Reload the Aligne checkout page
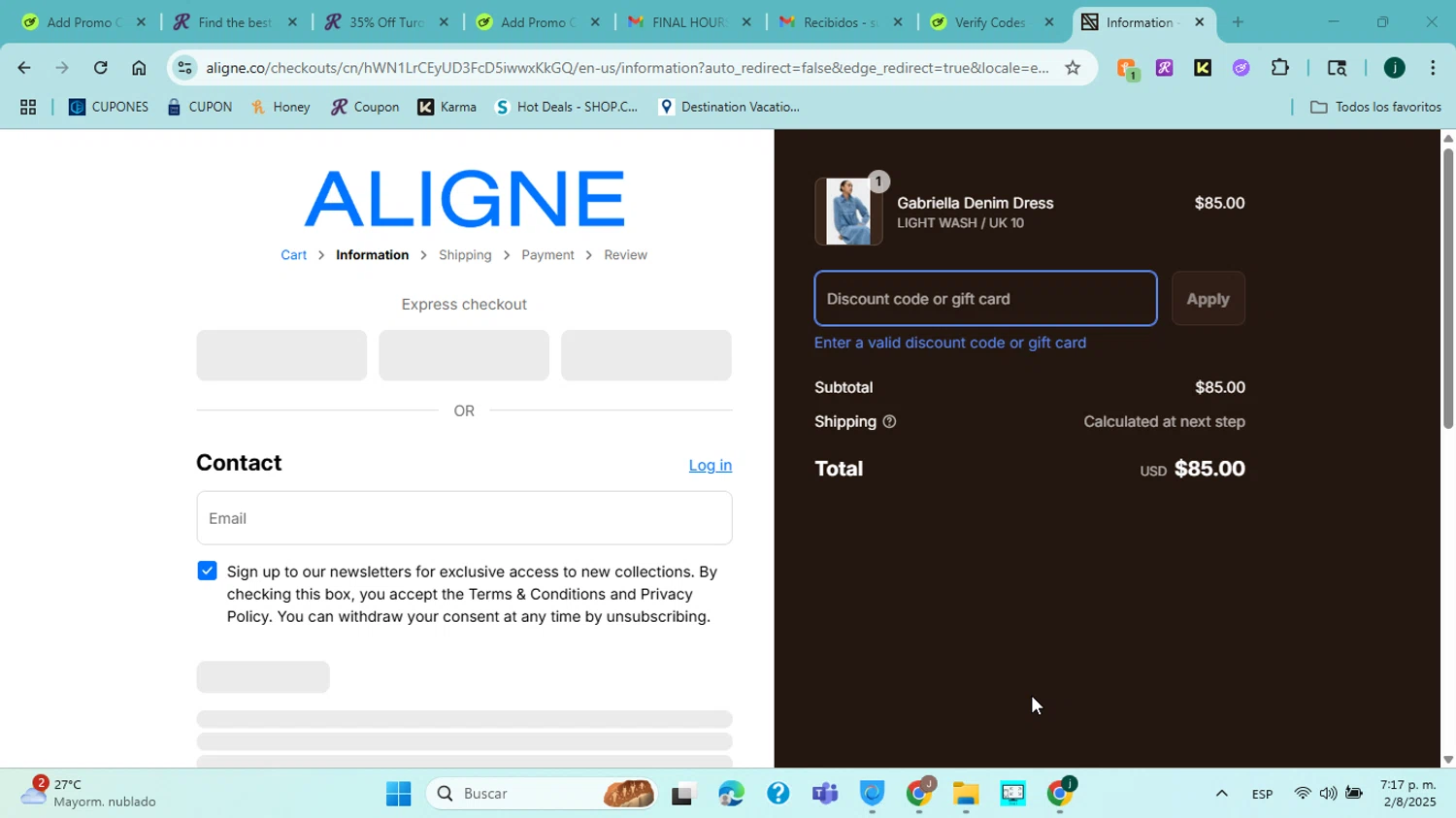Viewport: 1456px width, 818px height. pos(100,68)
